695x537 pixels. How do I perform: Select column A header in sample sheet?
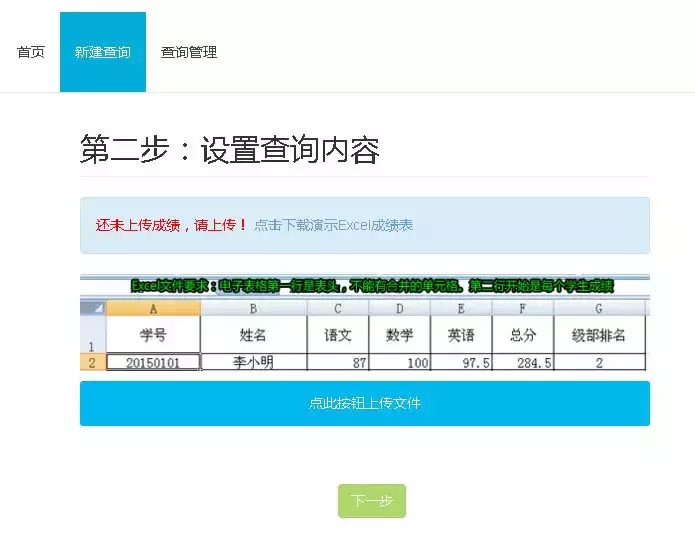click(153, 308)
